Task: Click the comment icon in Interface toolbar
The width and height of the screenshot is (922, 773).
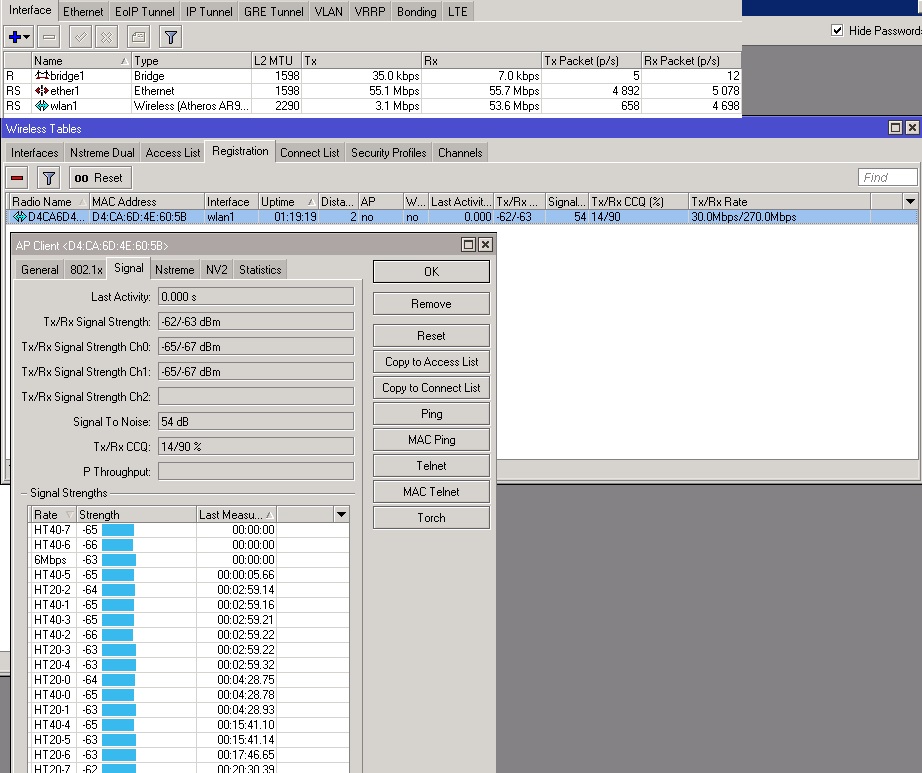Action: click(x=138, y=37)
